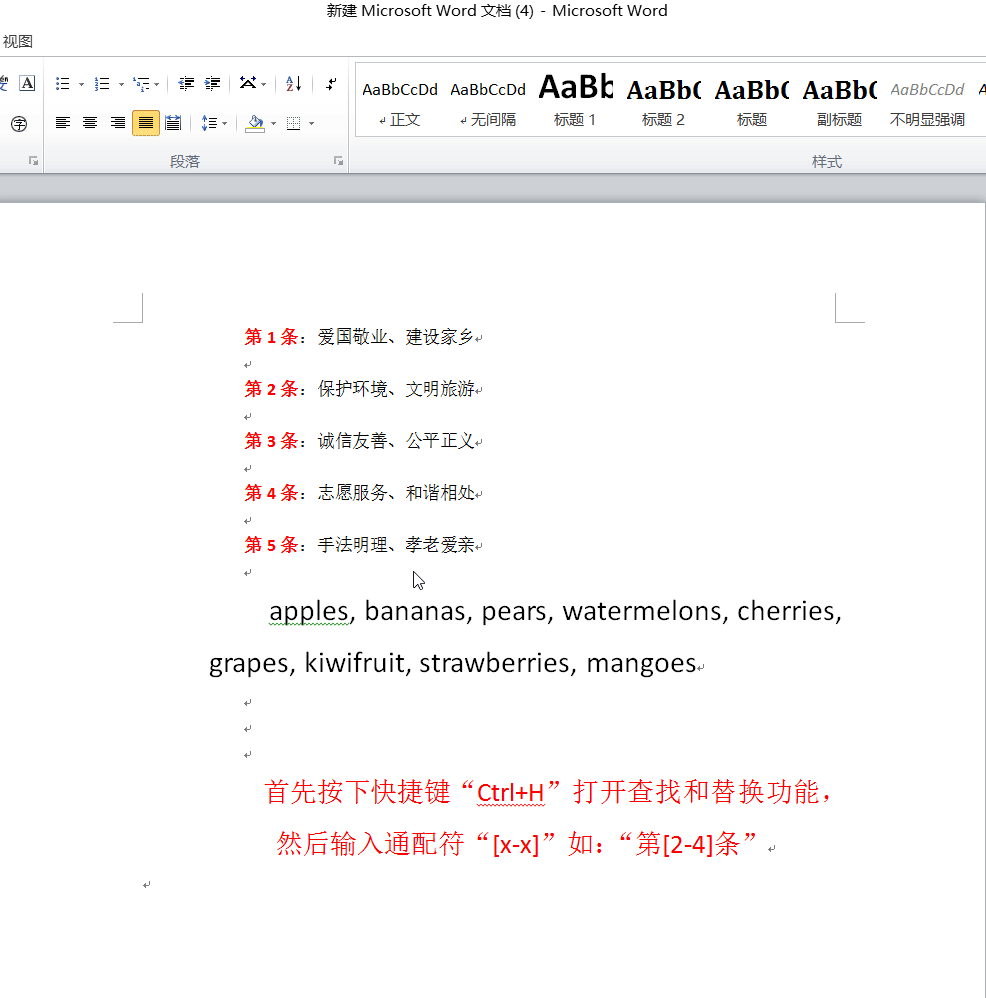Enable Distributed alignment
This screenshot has height=998, width=986.
(173, 123)
